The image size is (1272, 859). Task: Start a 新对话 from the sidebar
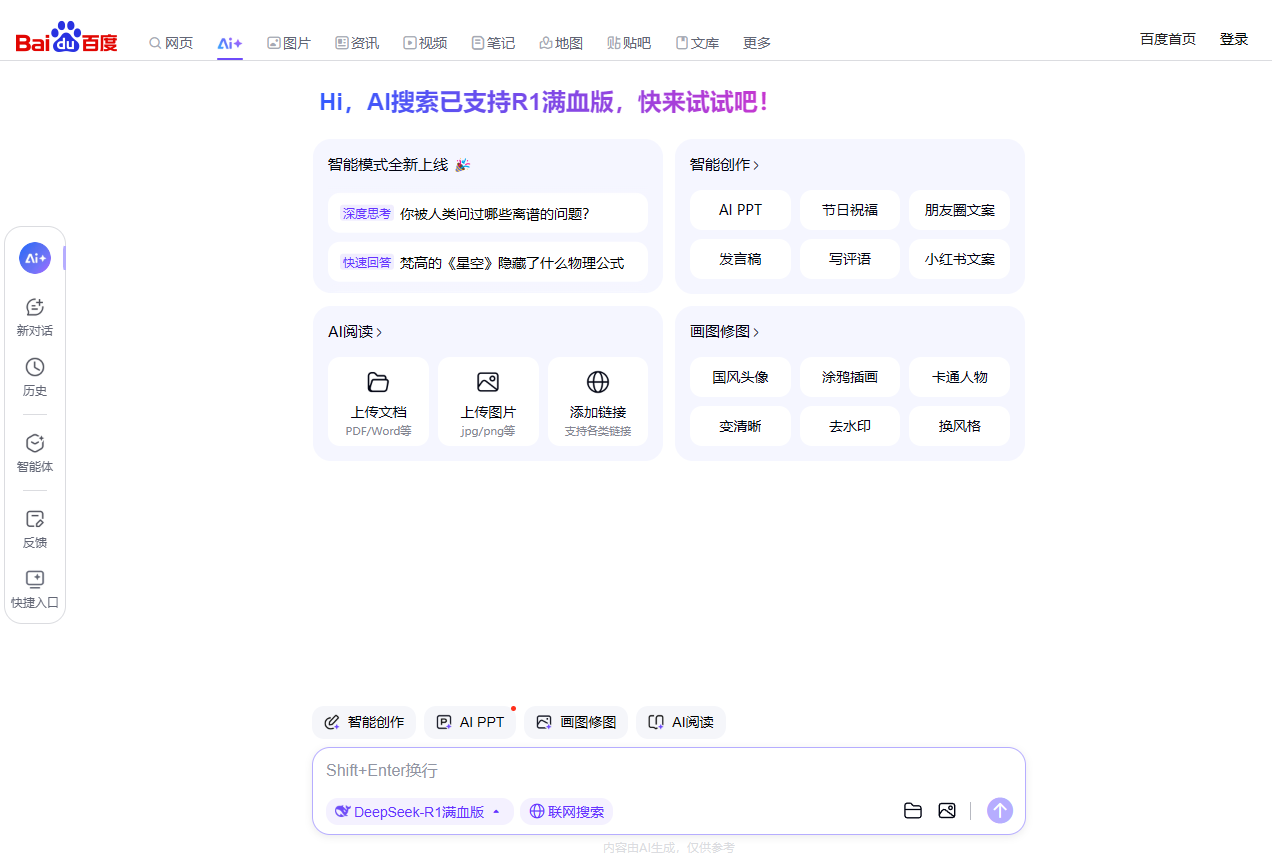pos(35,315)
